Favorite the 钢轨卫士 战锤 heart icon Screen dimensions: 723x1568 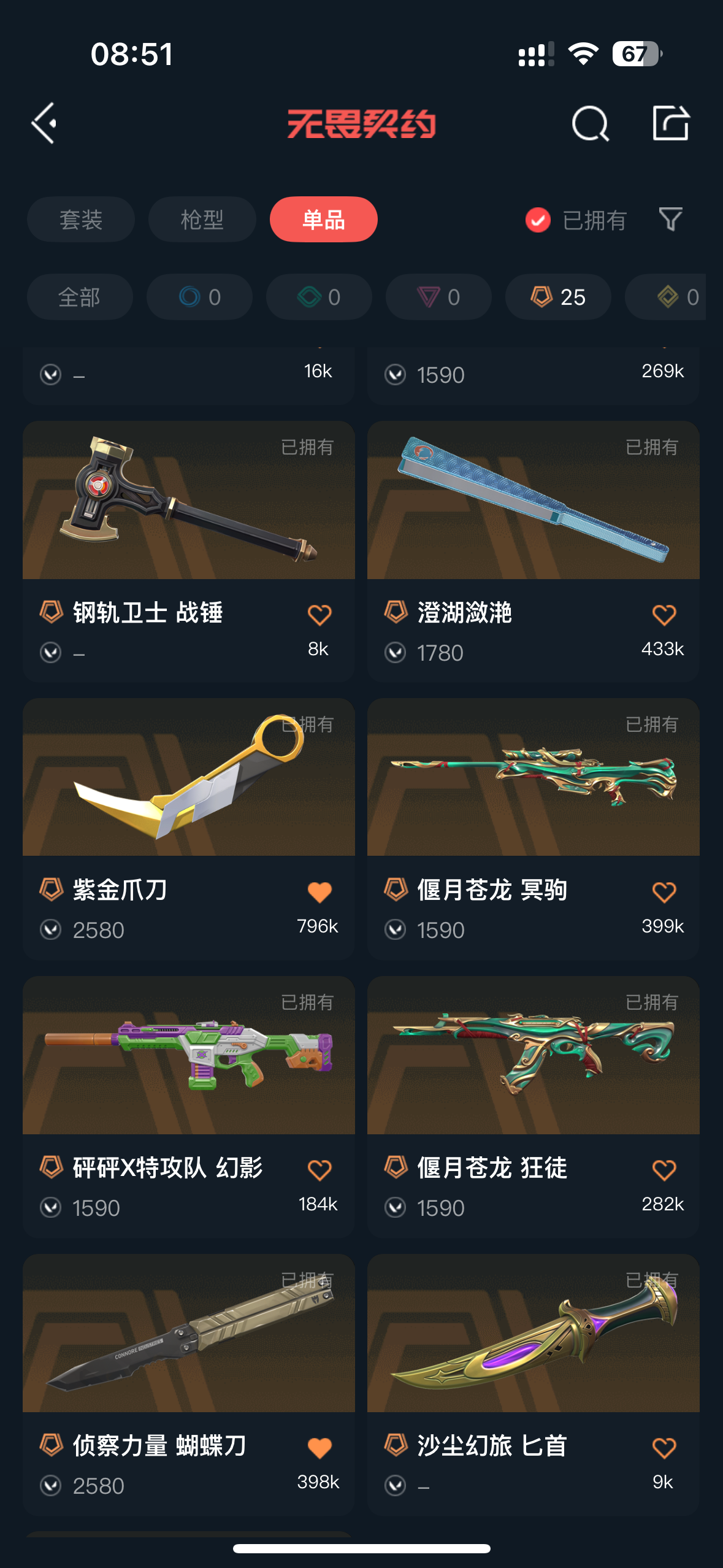pos(319,615)
